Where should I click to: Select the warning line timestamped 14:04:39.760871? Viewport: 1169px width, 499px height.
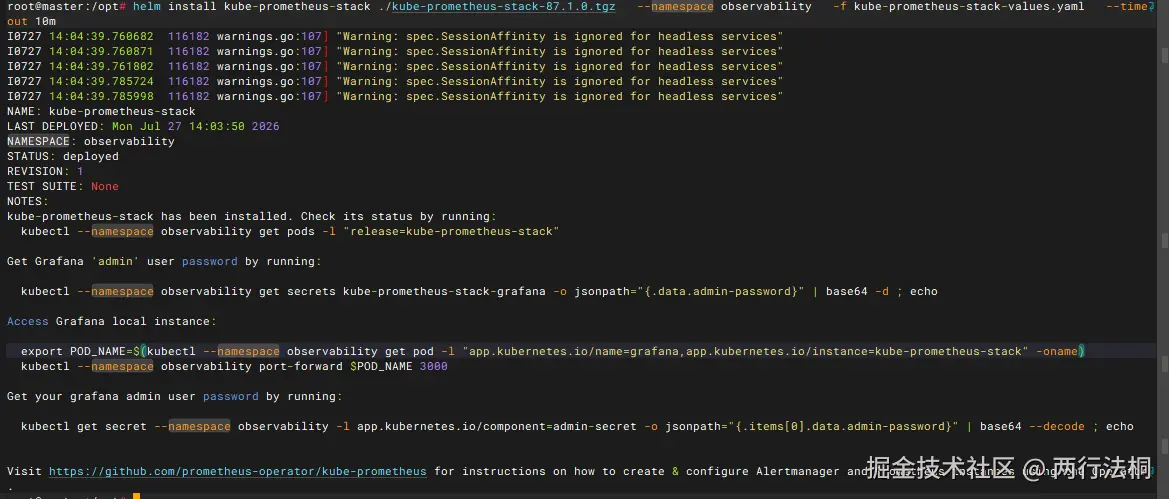(x=394, y=51)
